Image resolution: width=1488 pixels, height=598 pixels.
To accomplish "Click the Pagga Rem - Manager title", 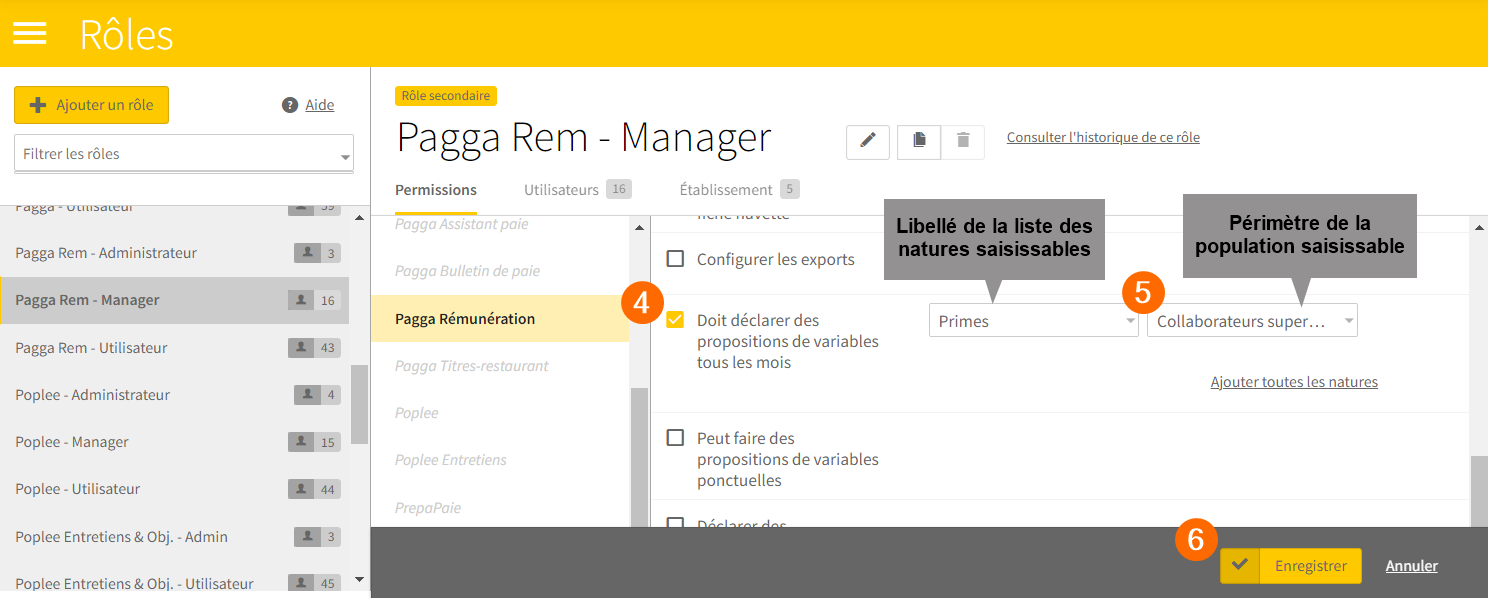I will coord(584,138).
